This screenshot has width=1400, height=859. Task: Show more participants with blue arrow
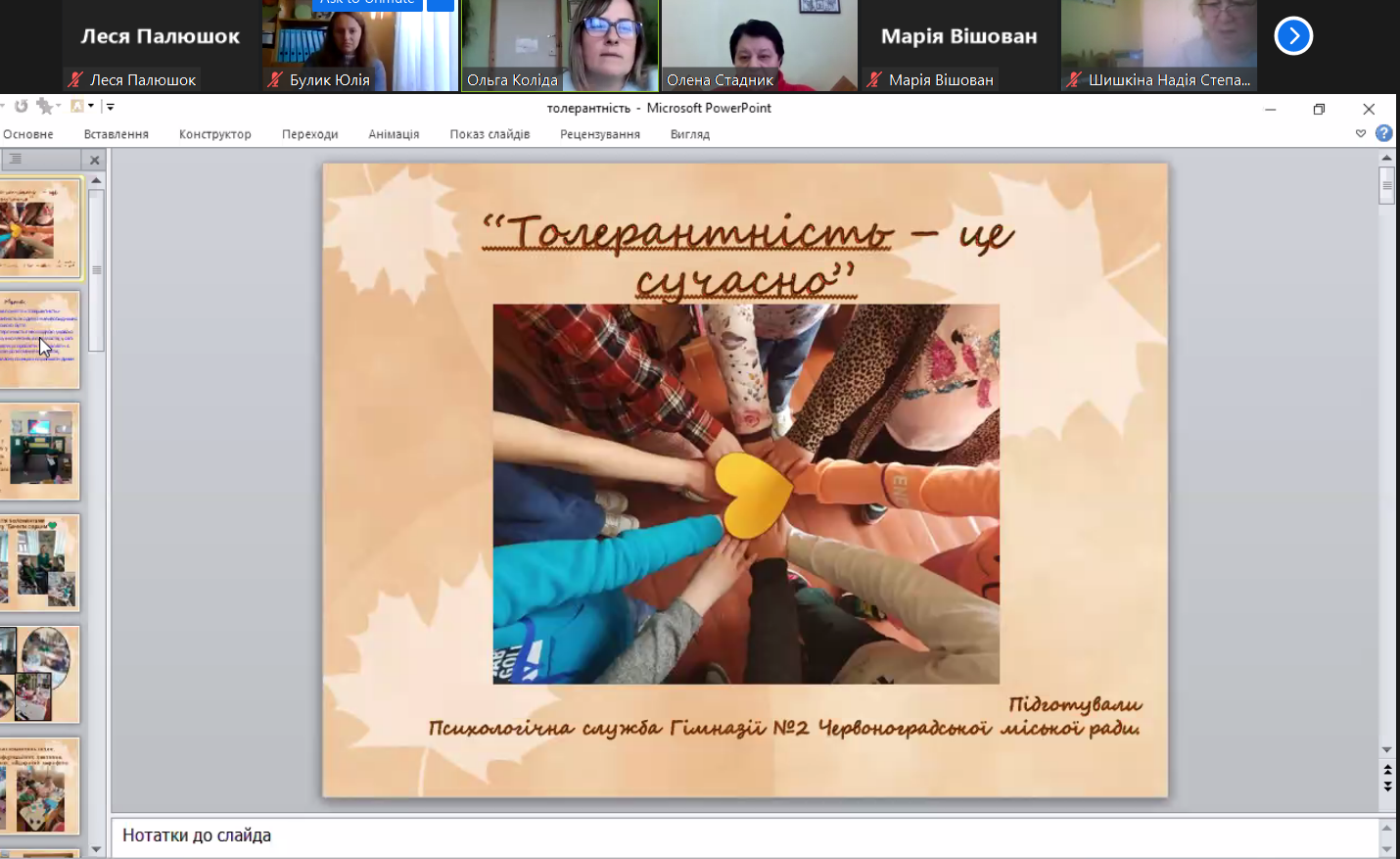[1292, 36]
